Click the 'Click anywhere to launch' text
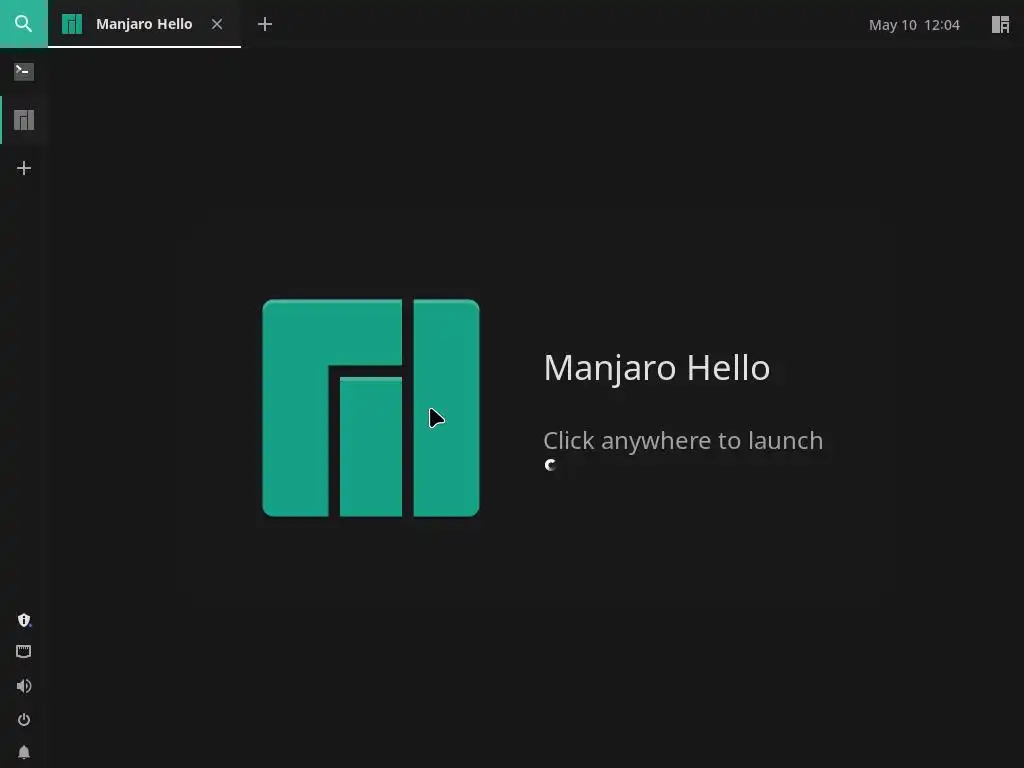Image resolution: width=1024 pixels, height=768 pixels. 682,441
